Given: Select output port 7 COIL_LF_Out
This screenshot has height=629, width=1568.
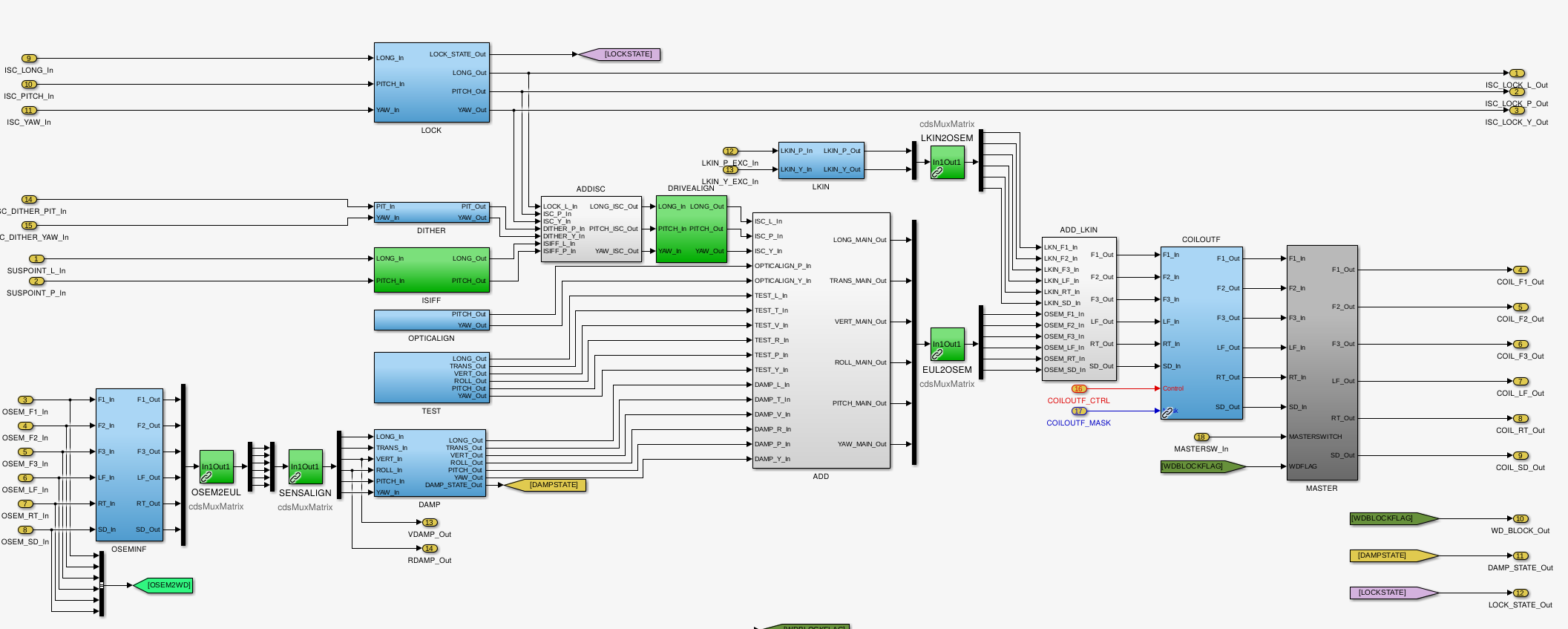Looking at the screenshot, I should pos(1521,381).
